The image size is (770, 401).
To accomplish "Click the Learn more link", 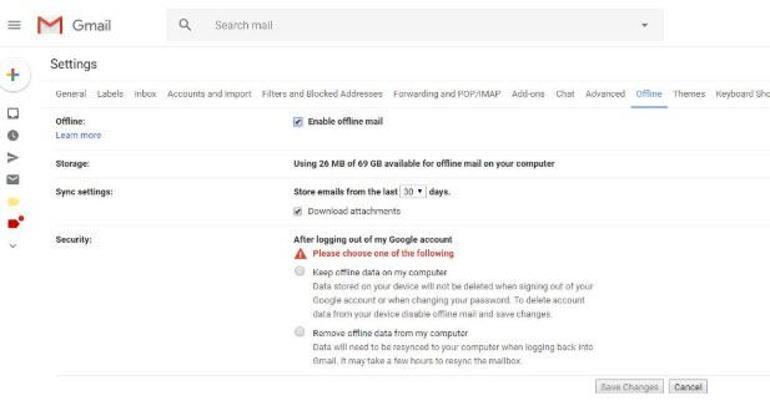I will [x=78, y=135].
